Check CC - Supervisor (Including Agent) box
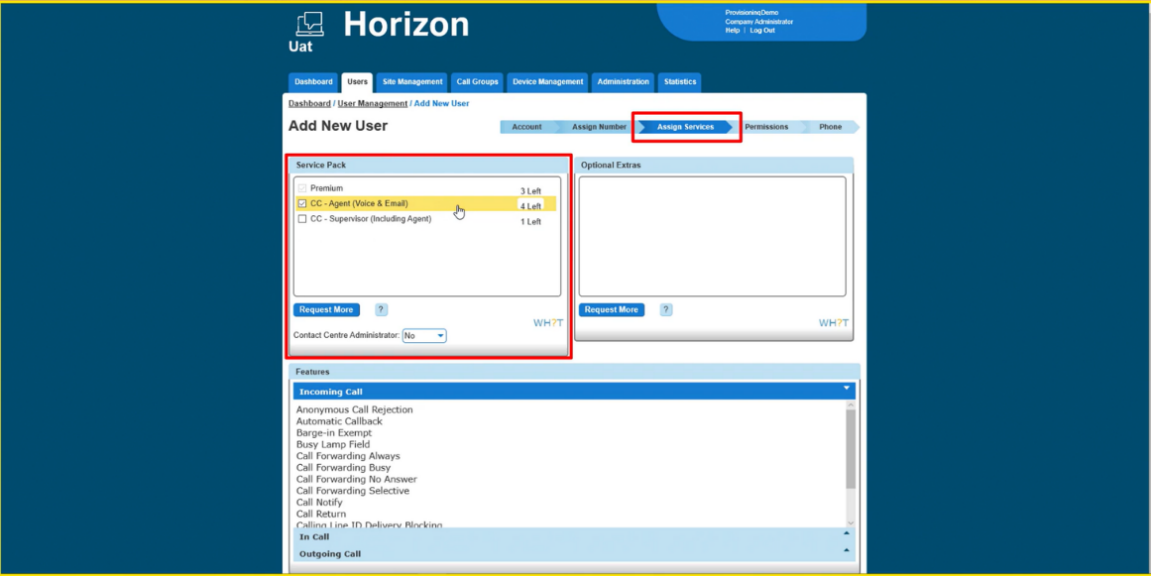 coord(302,219)
